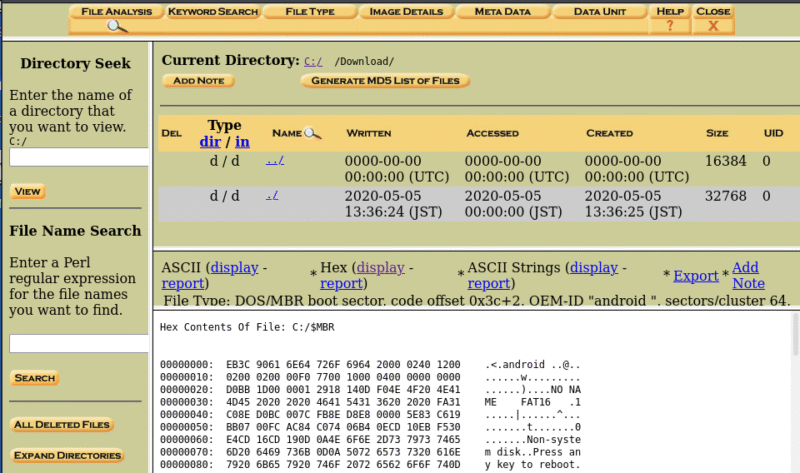Click the orange X Close icon
Screen dimensions: 800x473
[713, 27]
